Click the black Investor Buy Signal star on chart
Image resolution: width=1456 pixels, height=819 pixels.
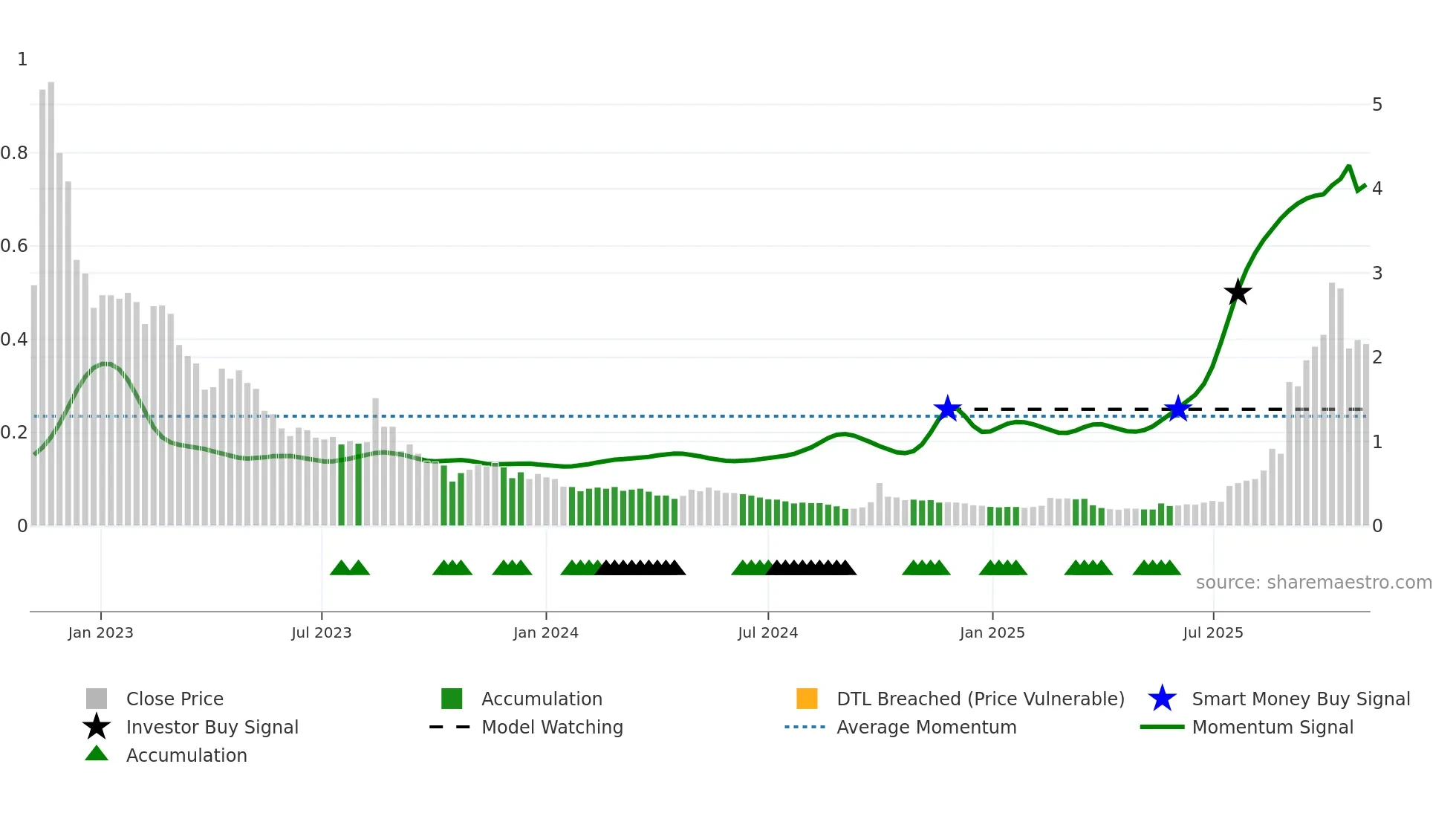(1237, 292)
